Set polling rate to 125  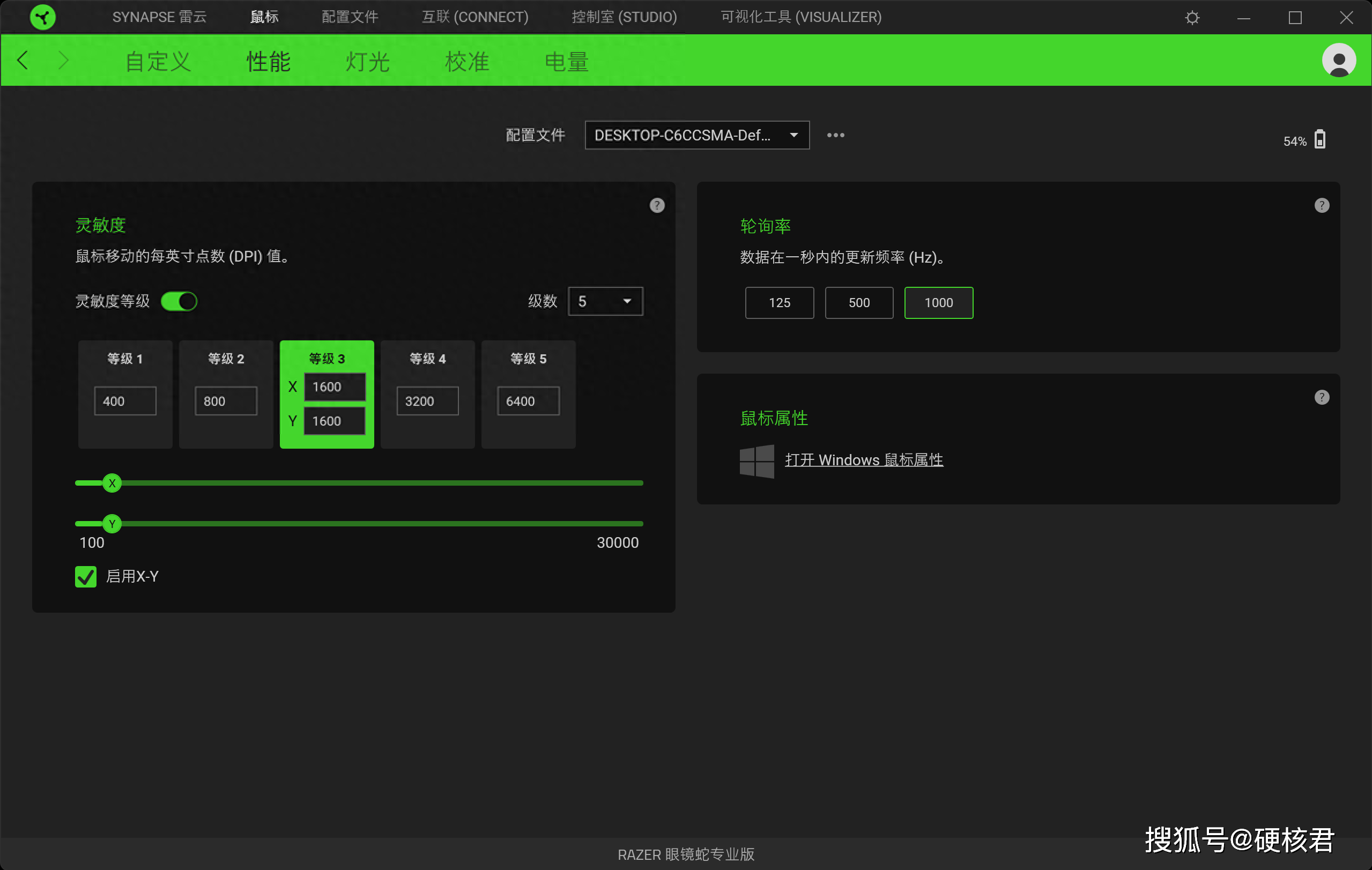780,302
